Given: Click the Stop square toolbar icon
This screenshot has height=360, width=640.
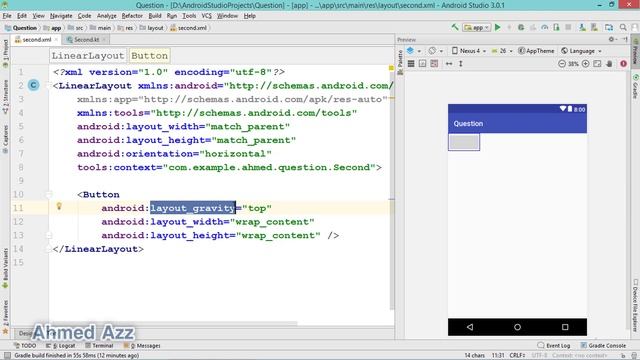Looking at the screenshot, I should click(x=568, y=27).
